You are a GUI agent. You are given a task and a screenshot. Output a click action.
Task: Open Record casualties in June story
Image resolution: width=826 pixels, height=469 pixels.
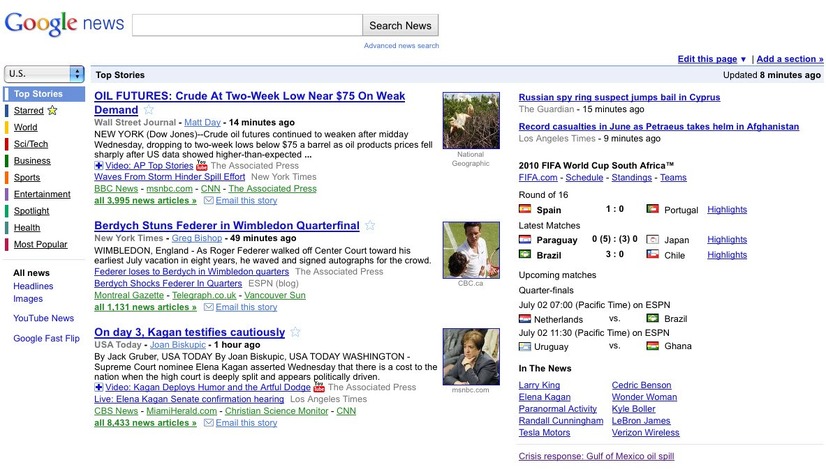tap(659, 126)
